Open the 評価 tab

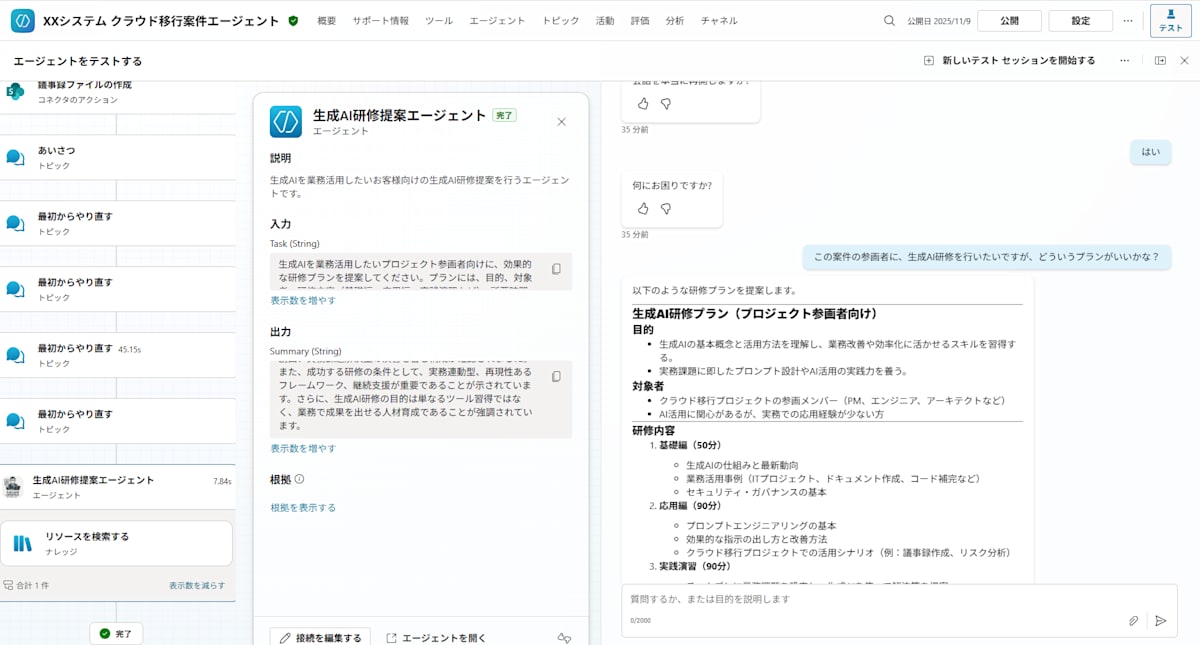tap(640, 20)
